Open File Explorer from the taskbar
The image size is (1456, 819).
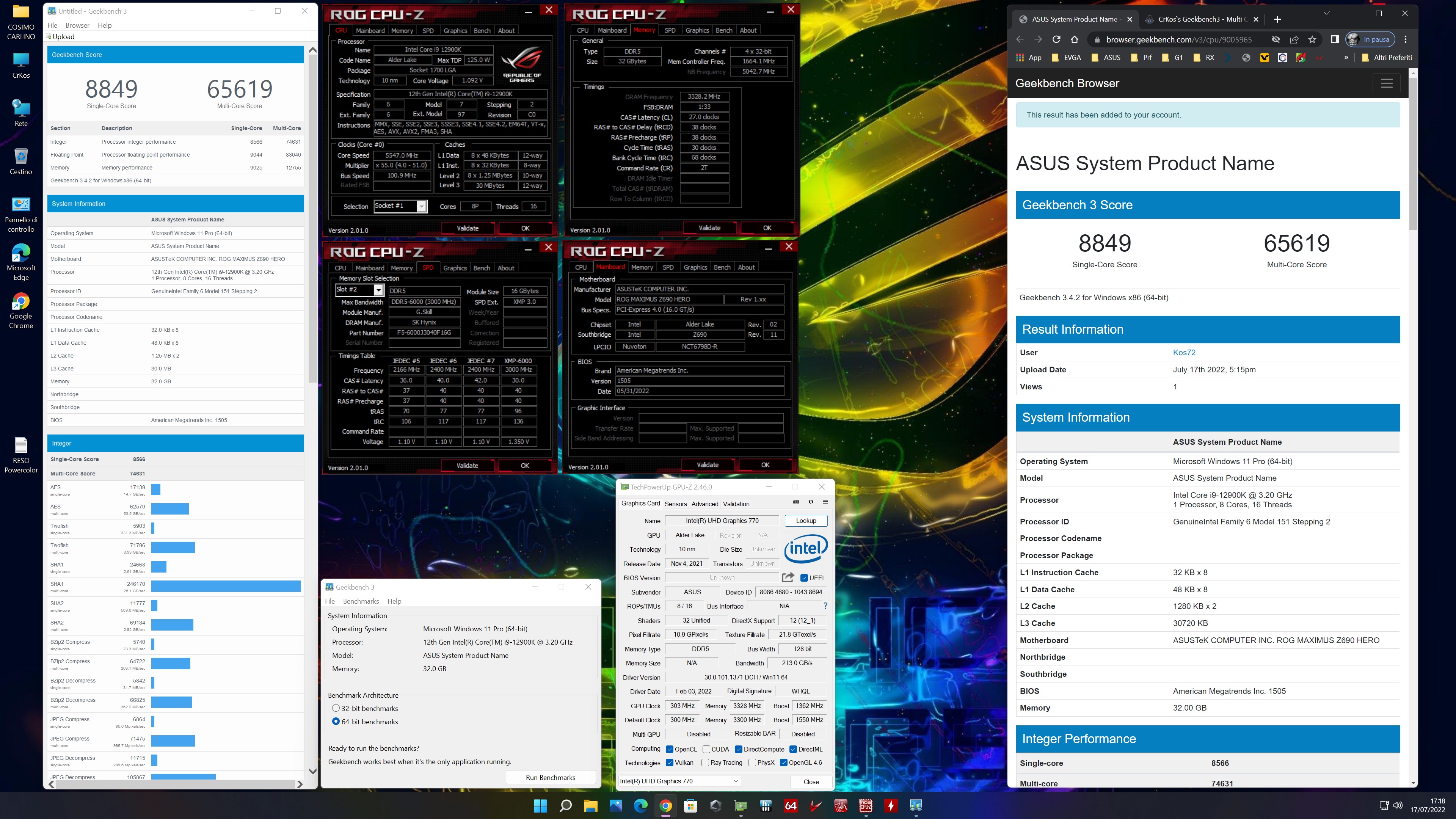pos(591,805)
